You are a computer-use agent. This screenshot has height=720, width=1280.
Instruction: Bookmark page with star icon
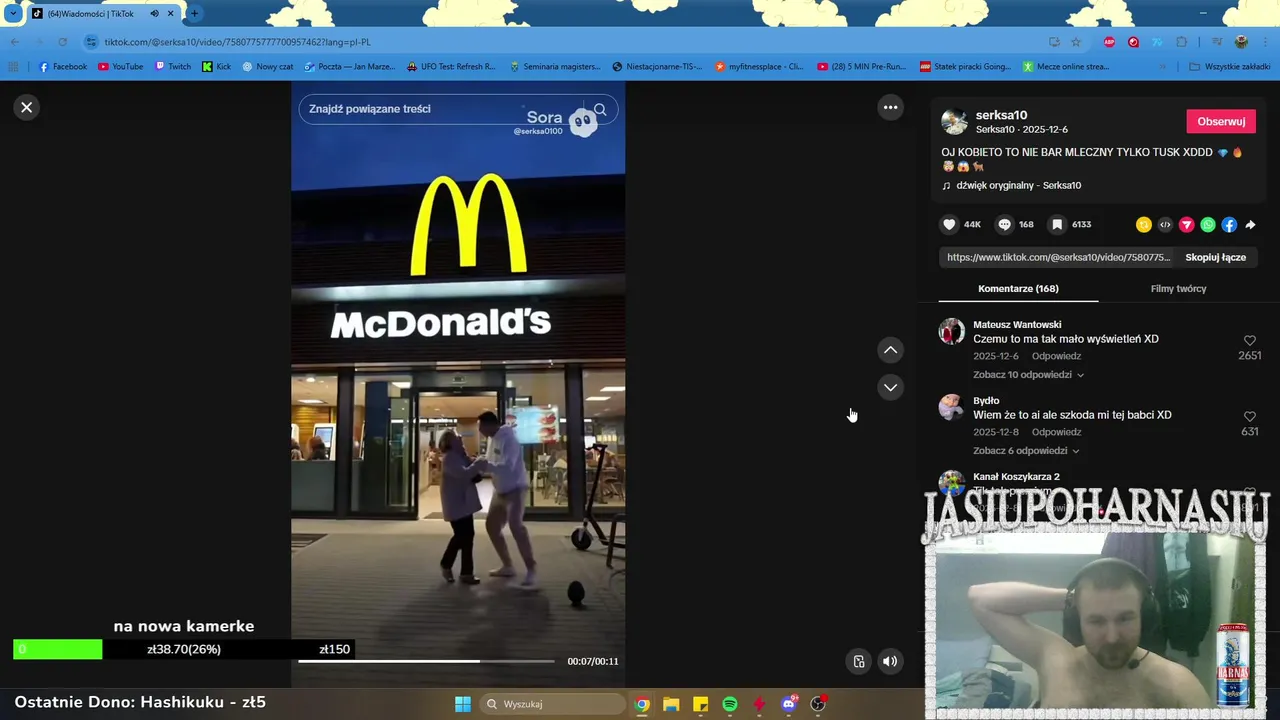(1076, 42)
